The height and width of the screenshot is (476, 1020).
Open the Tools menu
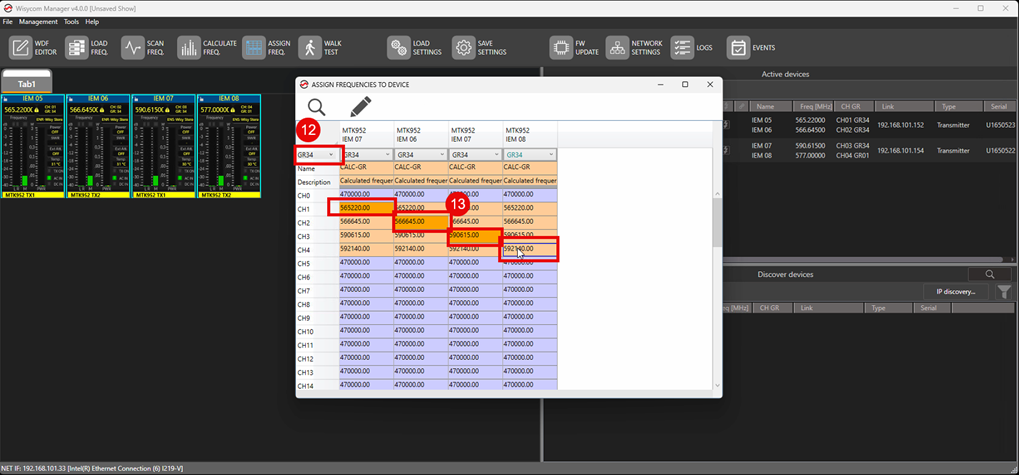coord(71,22)
